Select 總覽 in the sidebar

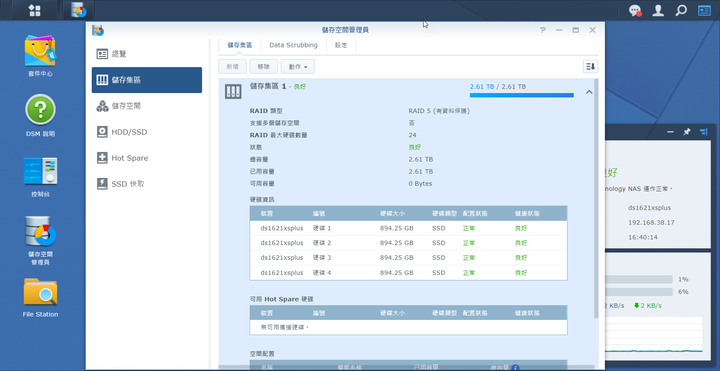pyautogui.click(x=147, y=54)
